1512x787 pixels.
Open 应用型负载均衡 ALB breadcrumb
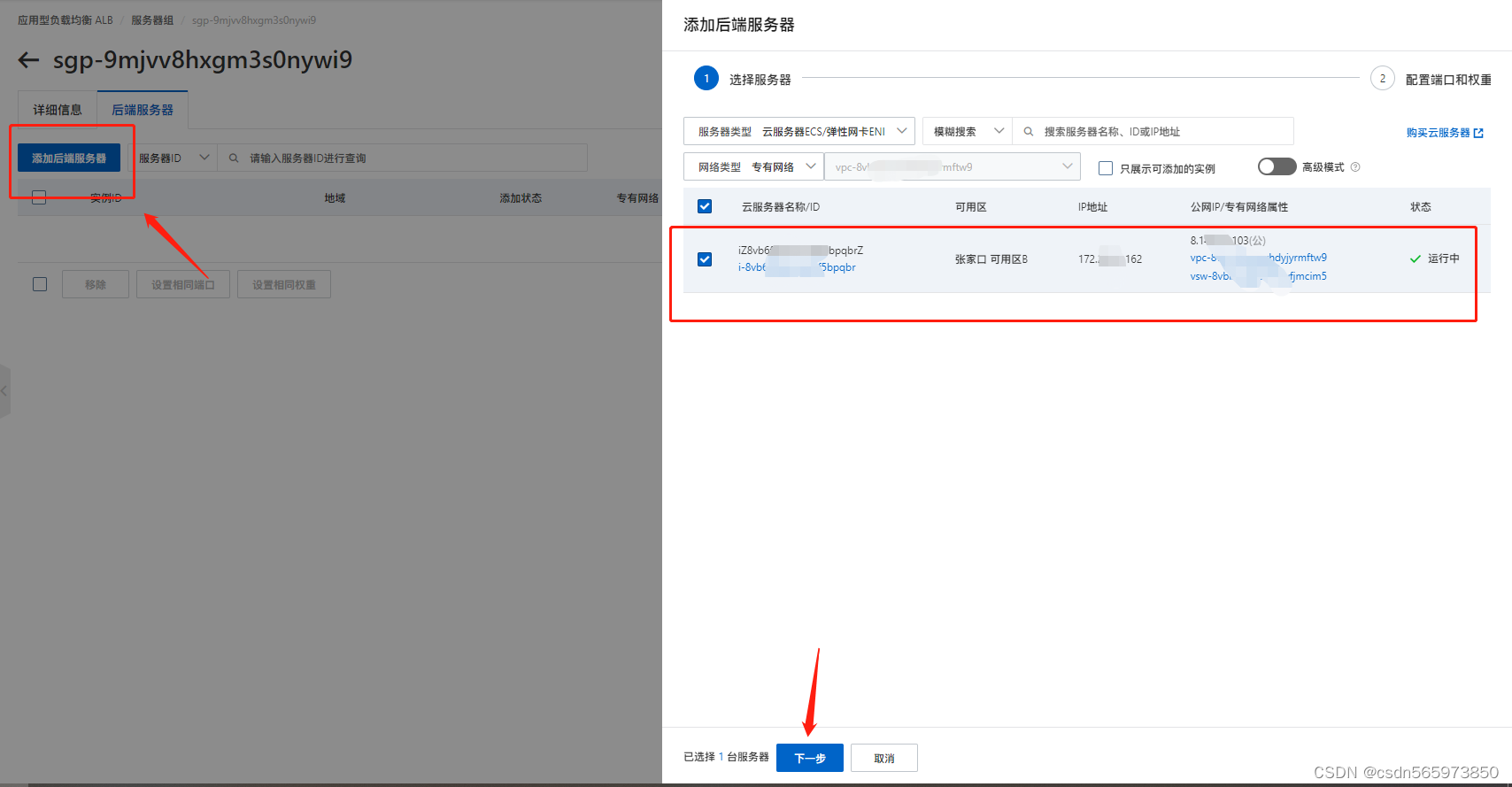coord(66,20)
